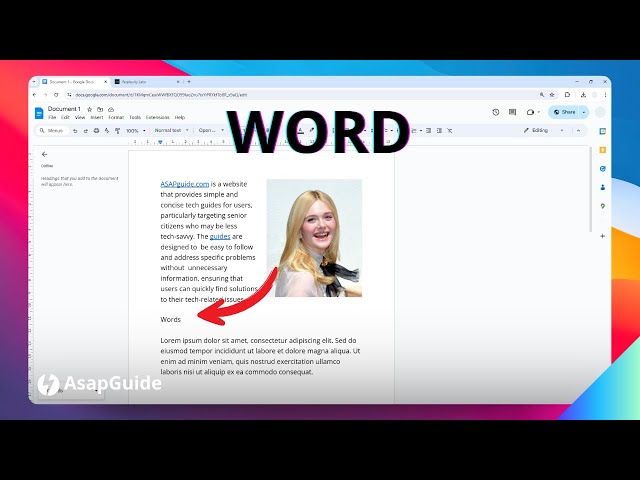Open the Editing mode dropdown
Image resolution: width=640 pixels, height=480 pixels.
(x=544, y=131)
